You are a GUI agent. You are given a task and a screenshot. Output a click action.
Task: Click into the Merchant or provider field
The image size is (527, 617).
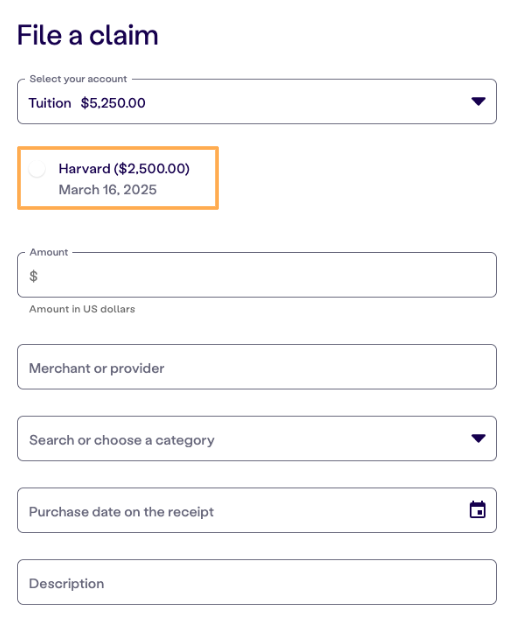(257, 367)
